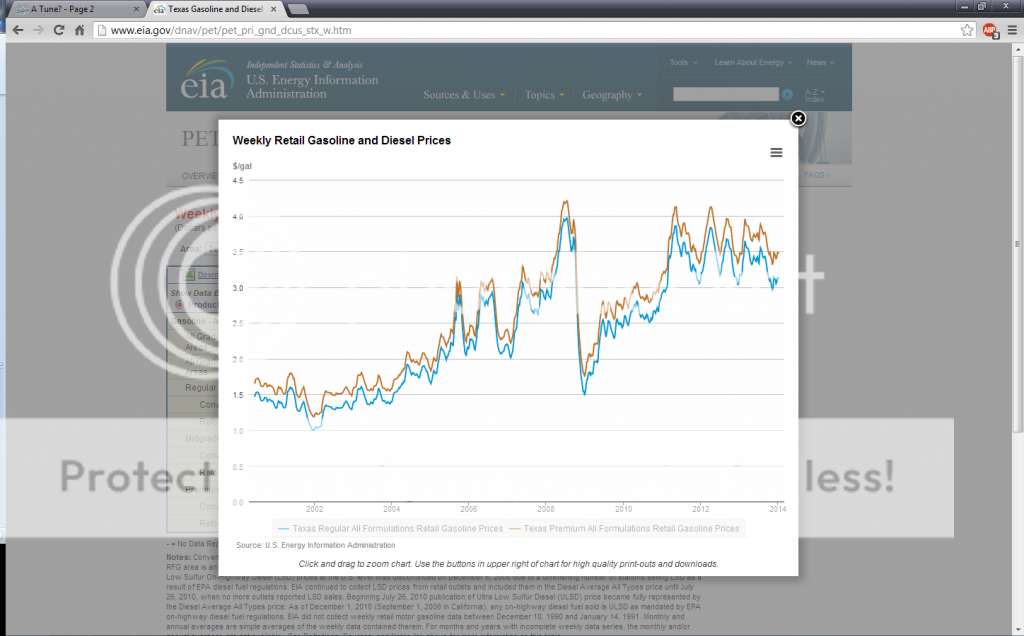Toggle Texas Regular gasoline series in legend
Viewport: 1024px width, 636px height.
click(x=391, y=528)
